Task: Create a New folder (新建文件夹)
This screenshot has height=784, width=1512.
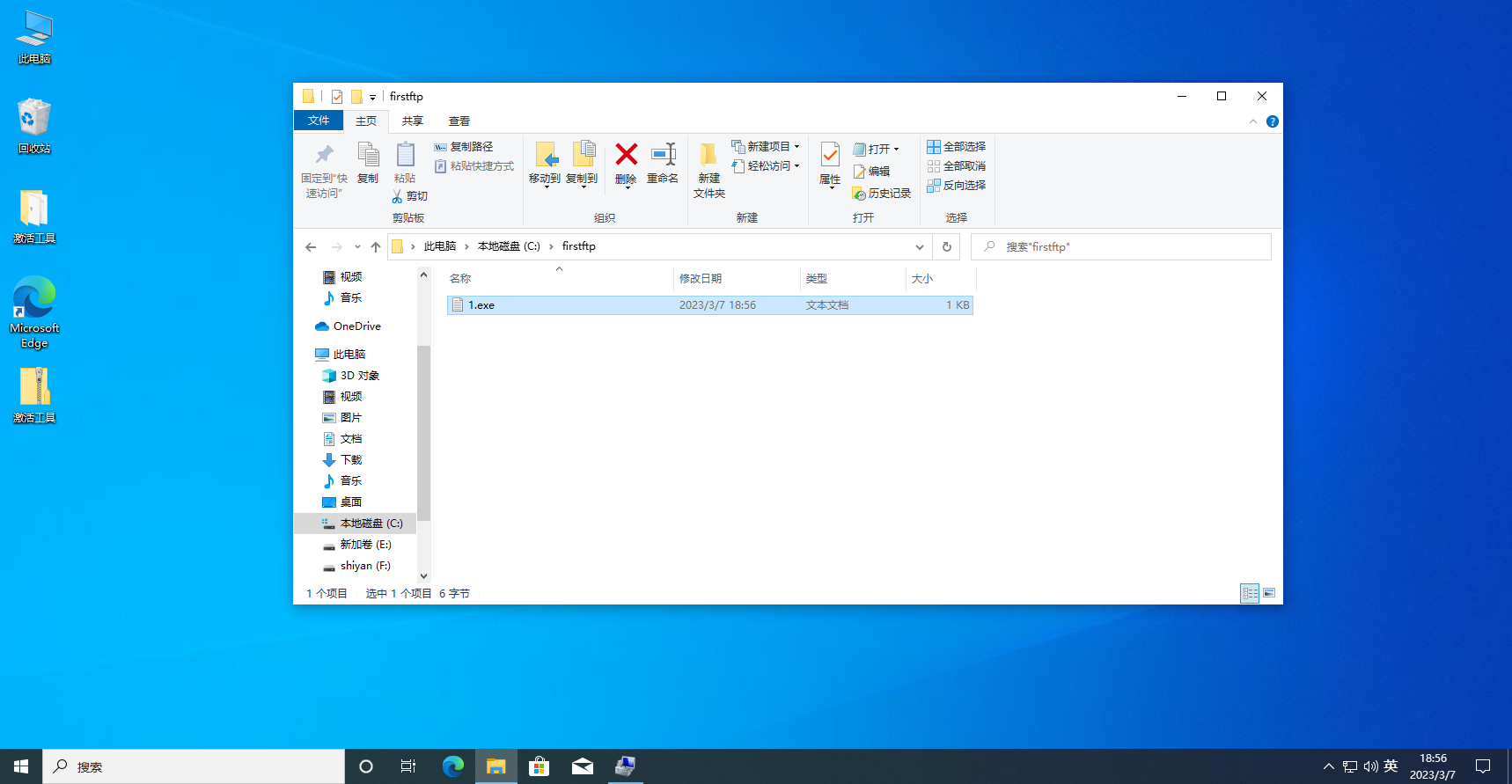Action: click(708, 170)
